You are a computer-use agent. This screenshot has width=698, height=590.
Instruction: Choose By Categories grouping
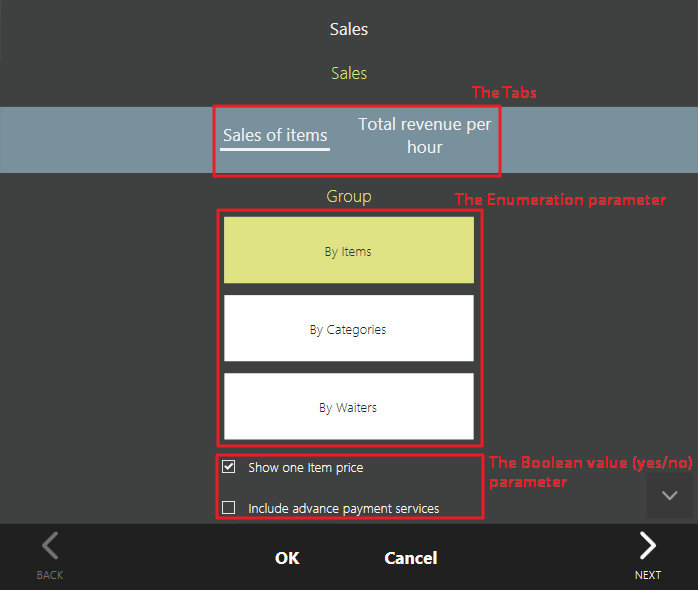pos(348,329)
